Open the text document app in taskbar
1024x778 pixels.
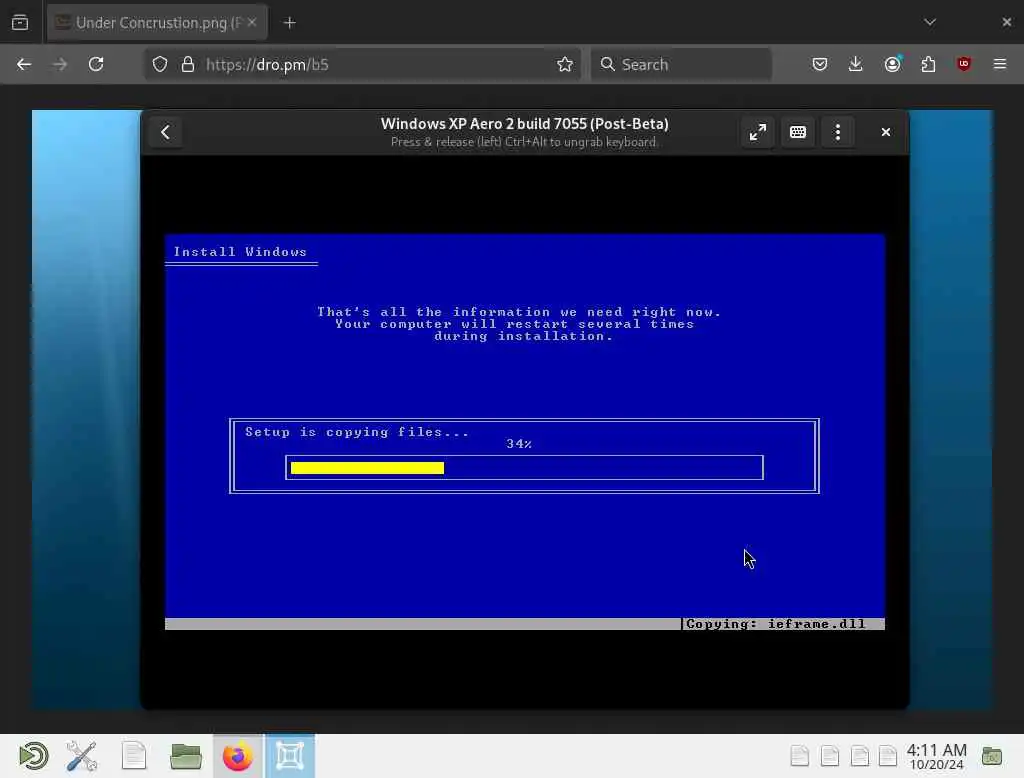pos(134,756)
